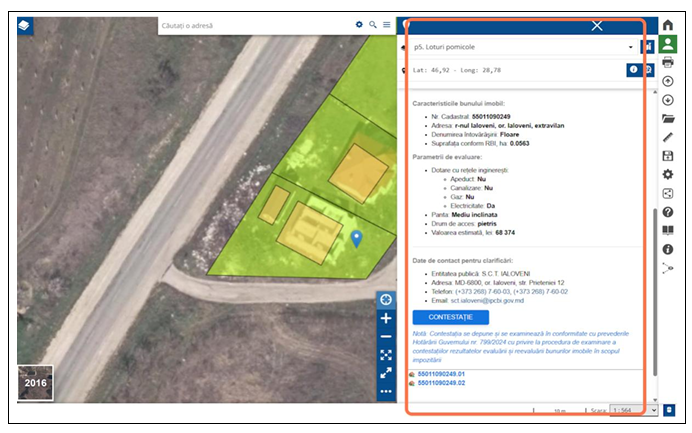Select the 2016 imagery thumbnail
This screenshot has height=433, width=692.
click(x=35, y=383)
